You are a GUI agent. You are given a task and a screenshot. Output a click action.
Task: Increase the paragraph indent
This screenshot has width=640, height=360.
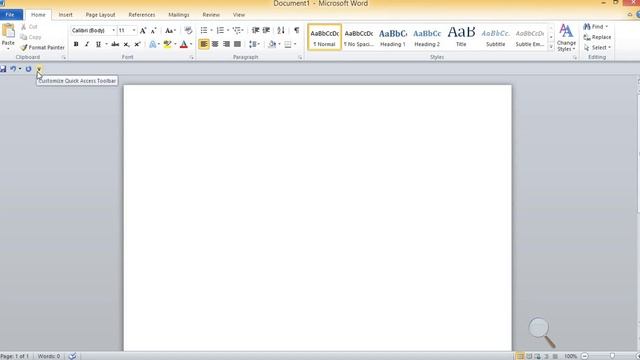coord(266,31)
